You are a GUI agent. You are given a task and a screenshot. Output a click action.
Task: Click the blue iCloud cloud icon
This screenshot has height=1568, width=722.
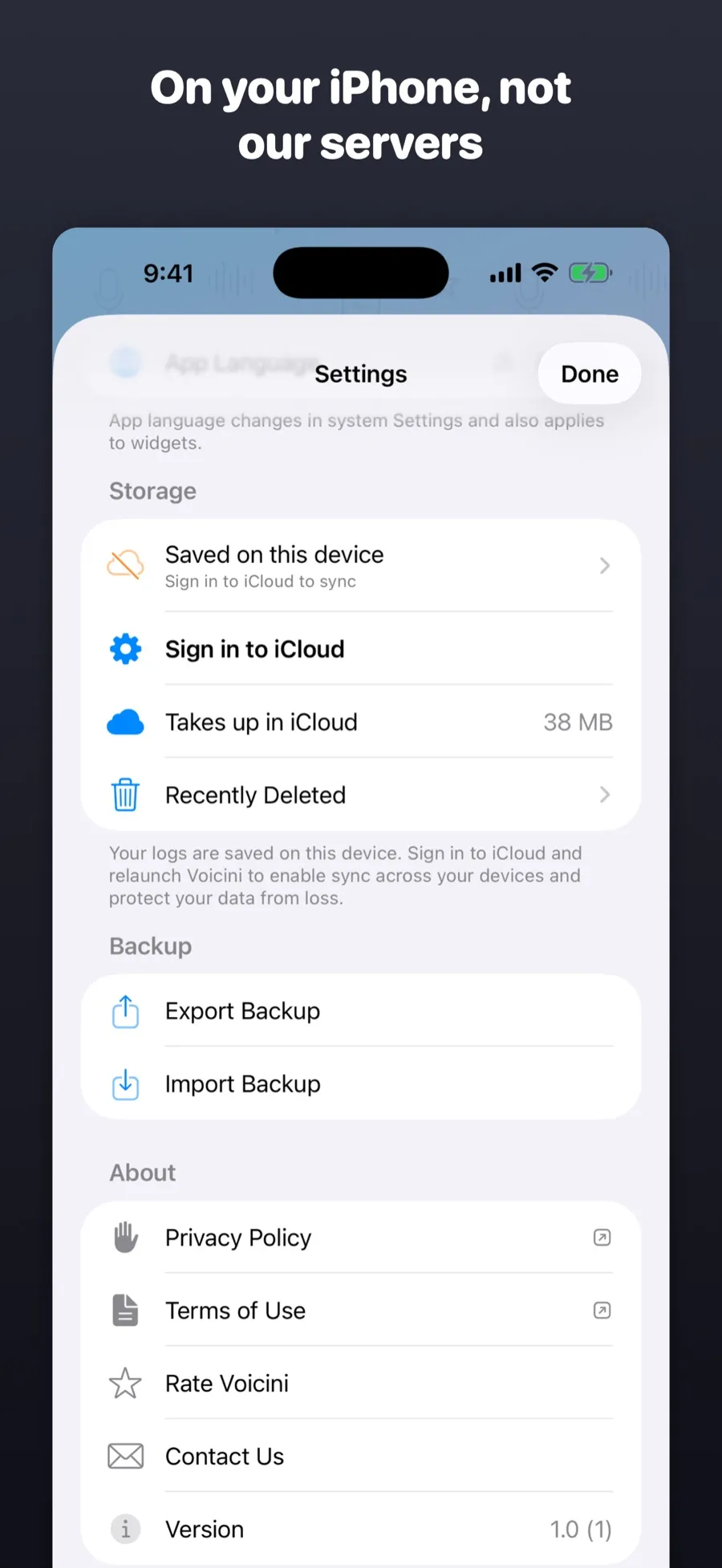point(125,723)
